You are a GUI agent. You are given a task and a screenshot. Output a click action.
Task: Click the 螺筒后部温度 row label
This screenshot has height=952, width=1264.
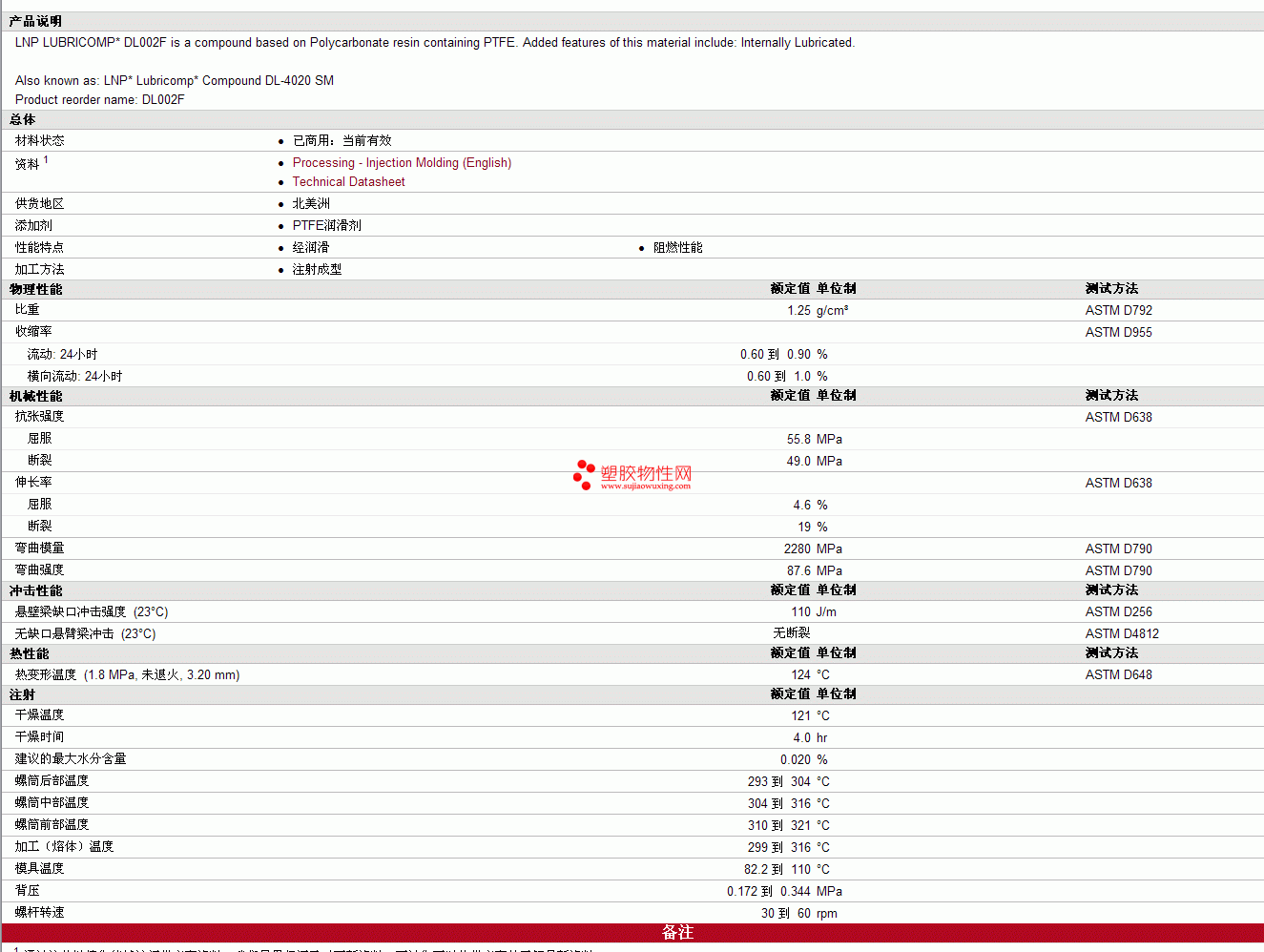[x=52, y=781]
